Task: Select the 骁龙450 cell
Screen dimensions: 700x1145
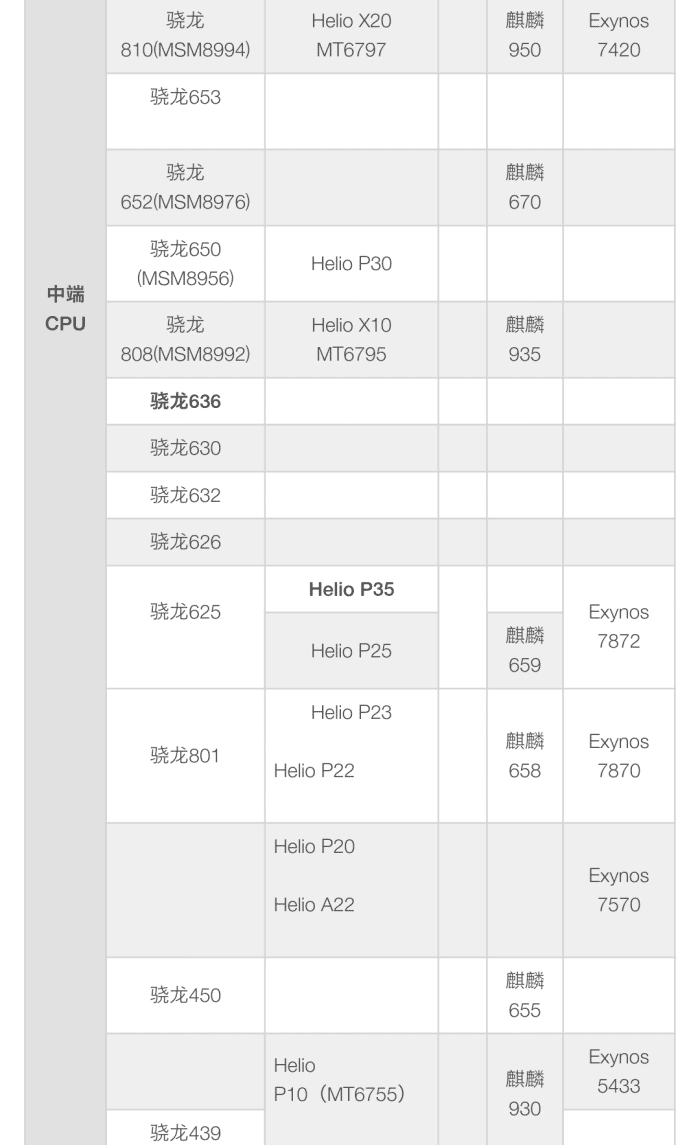Action: [185, 995]
